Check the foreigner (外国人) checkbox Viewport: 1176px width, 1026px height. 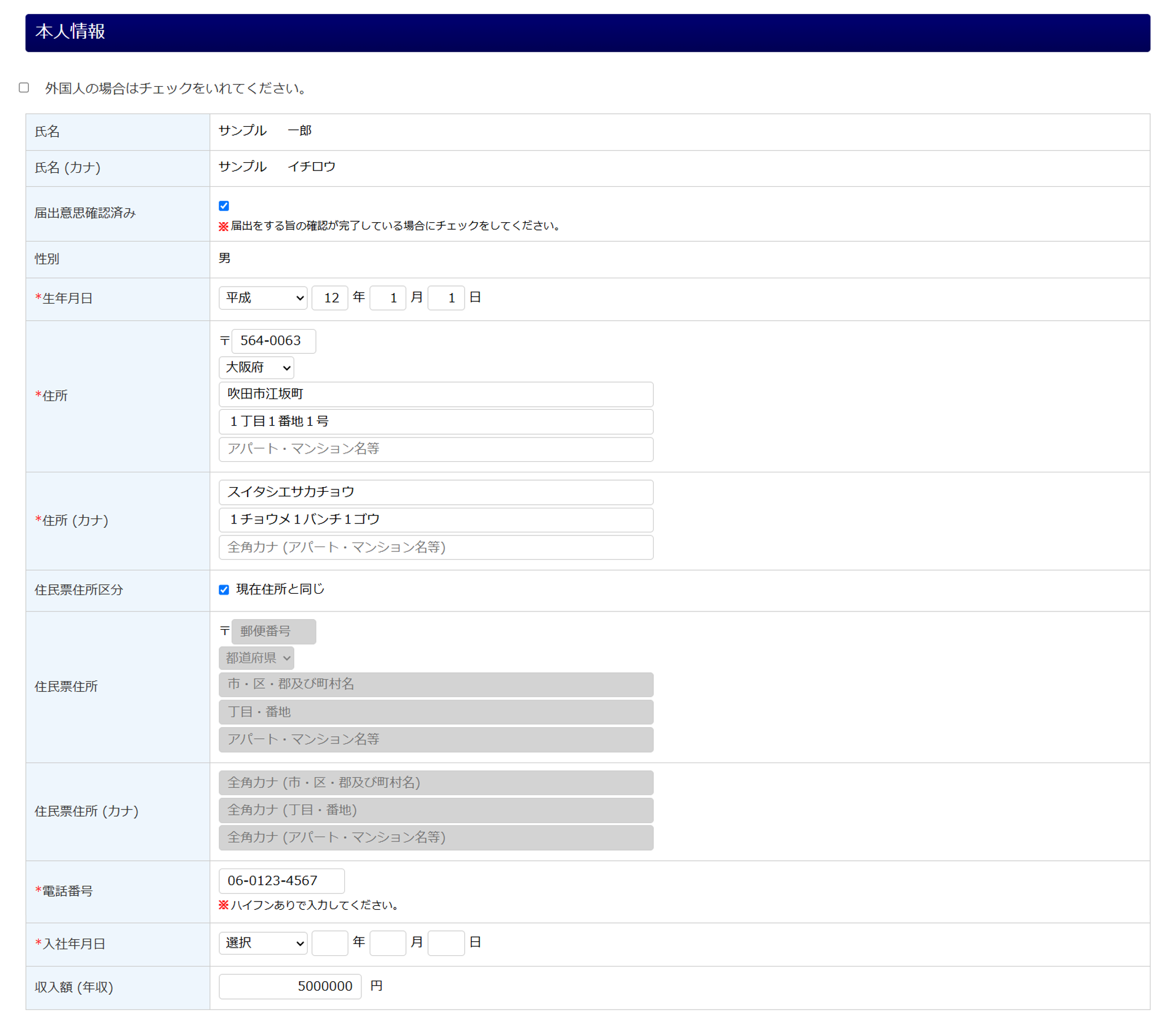click(24, 88)
